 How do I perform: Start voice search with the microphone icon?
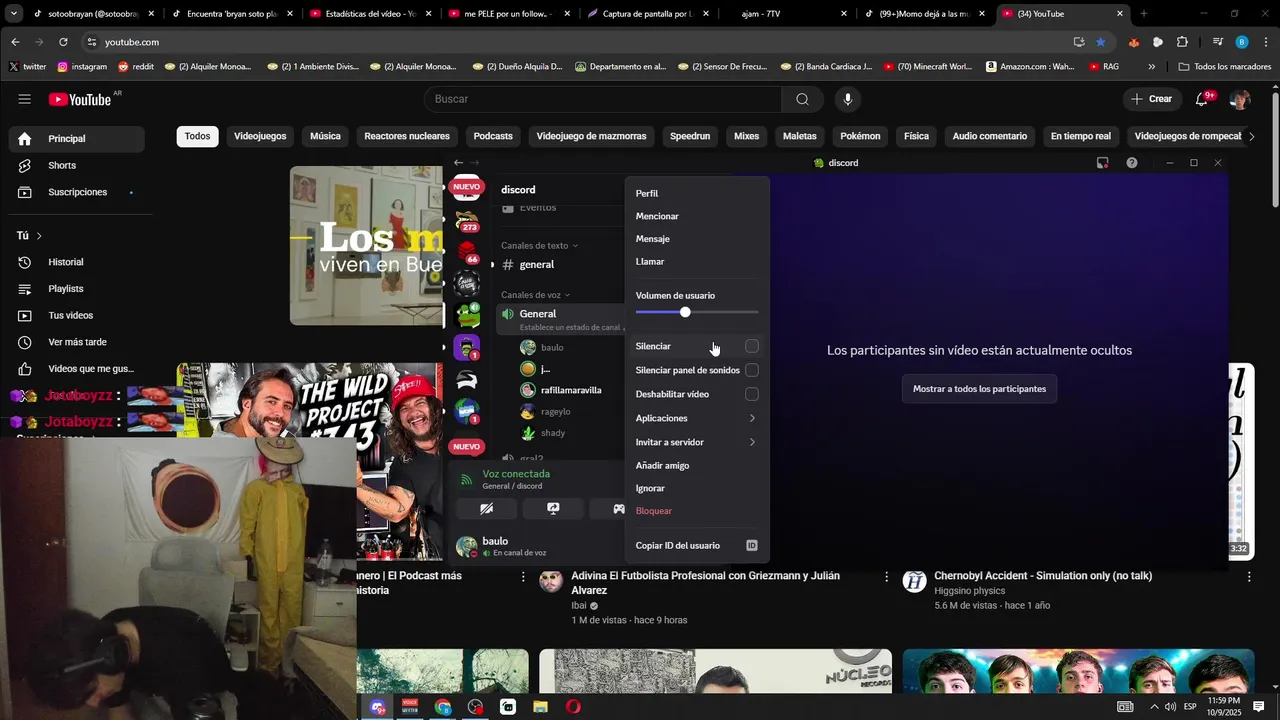pyautogui.click(x=847, y=99)
